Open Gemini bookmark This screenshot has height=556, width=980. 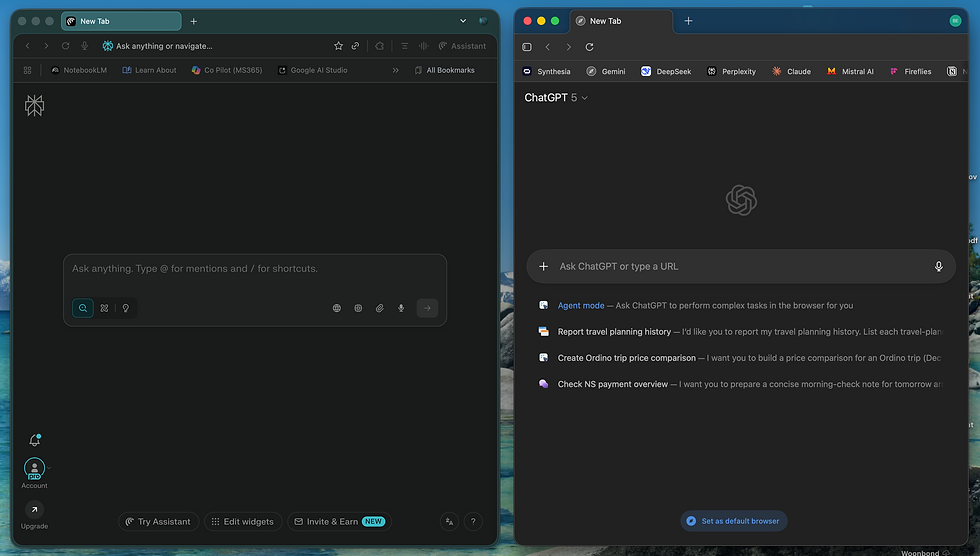click(x=606, y=71)
